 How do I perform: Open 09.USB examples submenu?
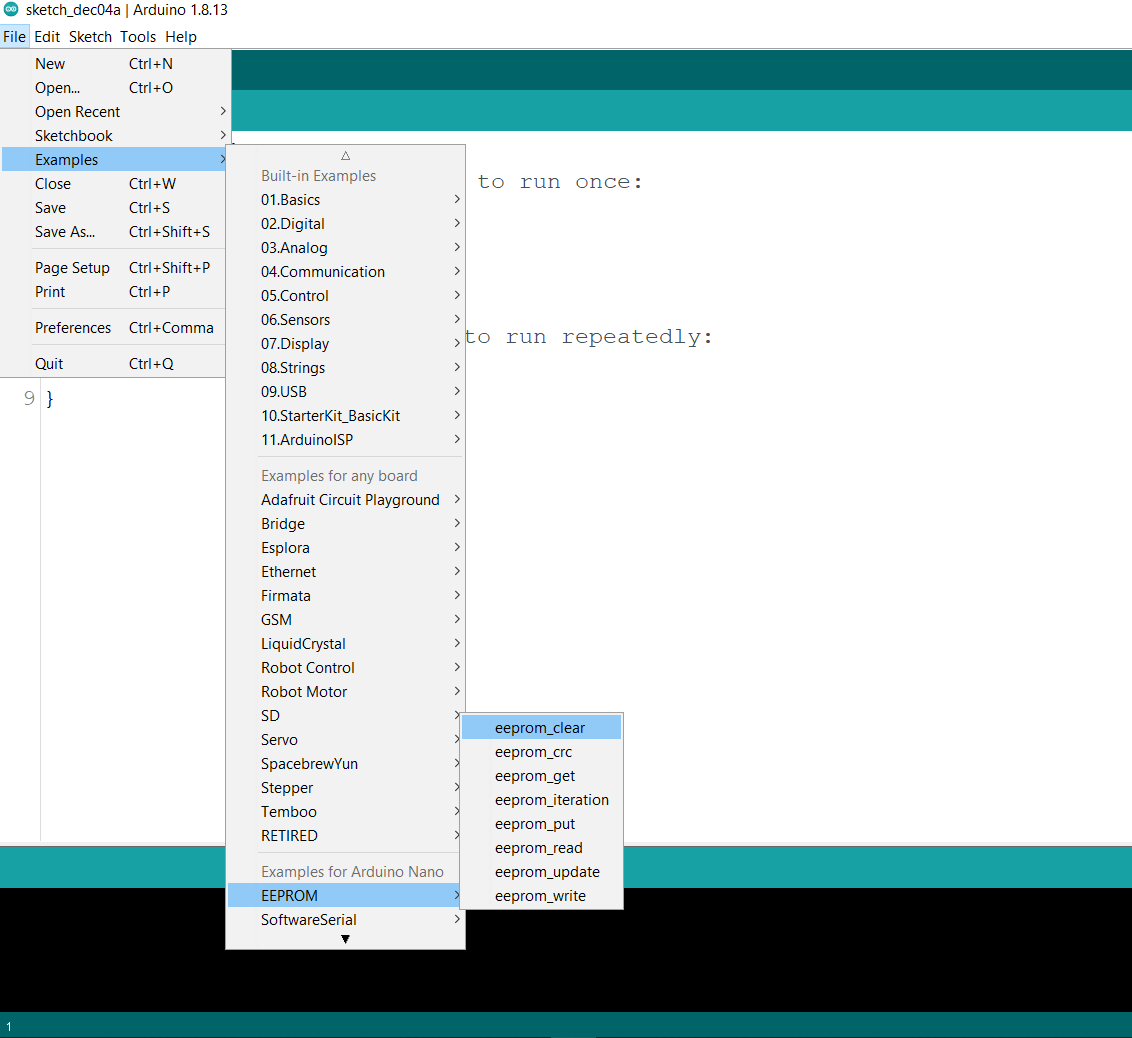coord(345,391)
